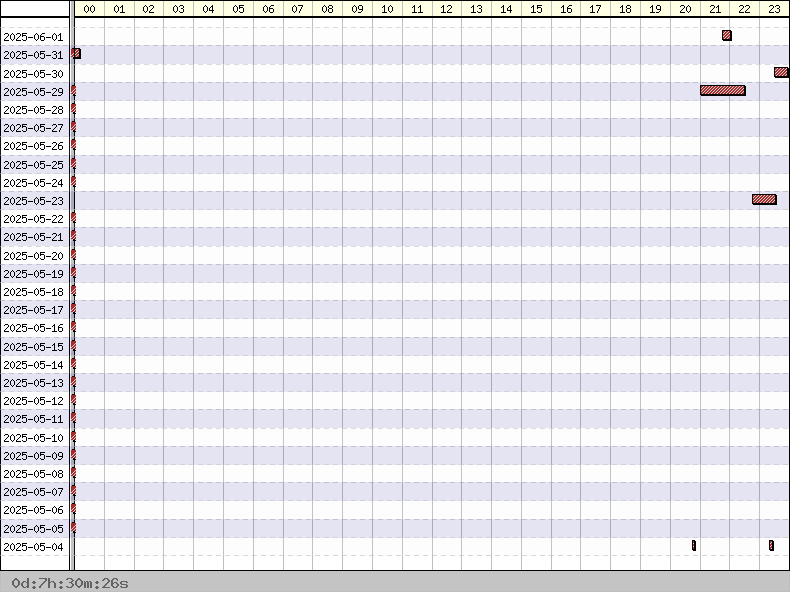Select the 2025-05-28 date label

[x=33, y=110]
